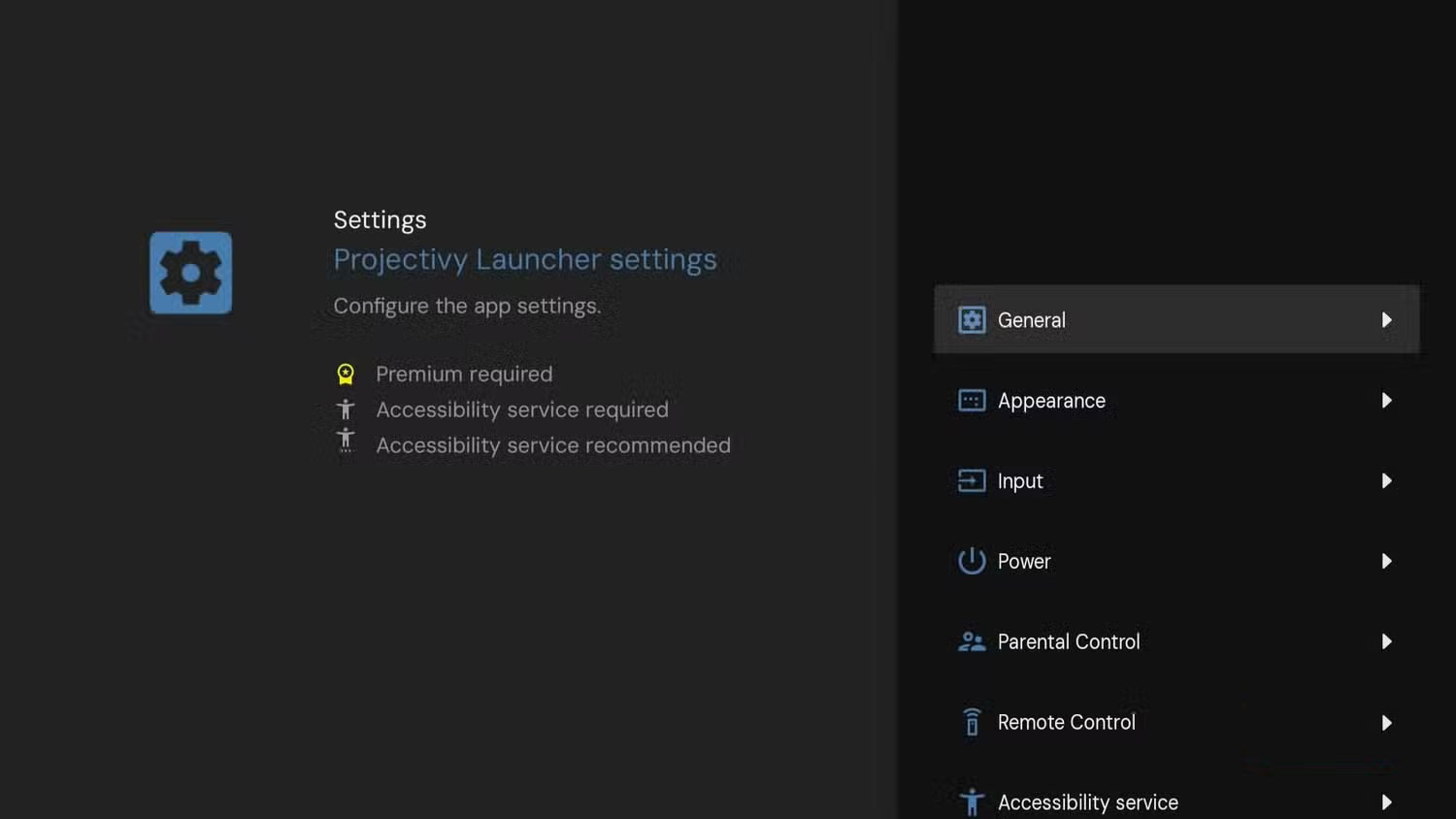The width and height of the screenshot is (1456, 819).
Task: Click the highlighted General row
Action: tap(1175, 319)
